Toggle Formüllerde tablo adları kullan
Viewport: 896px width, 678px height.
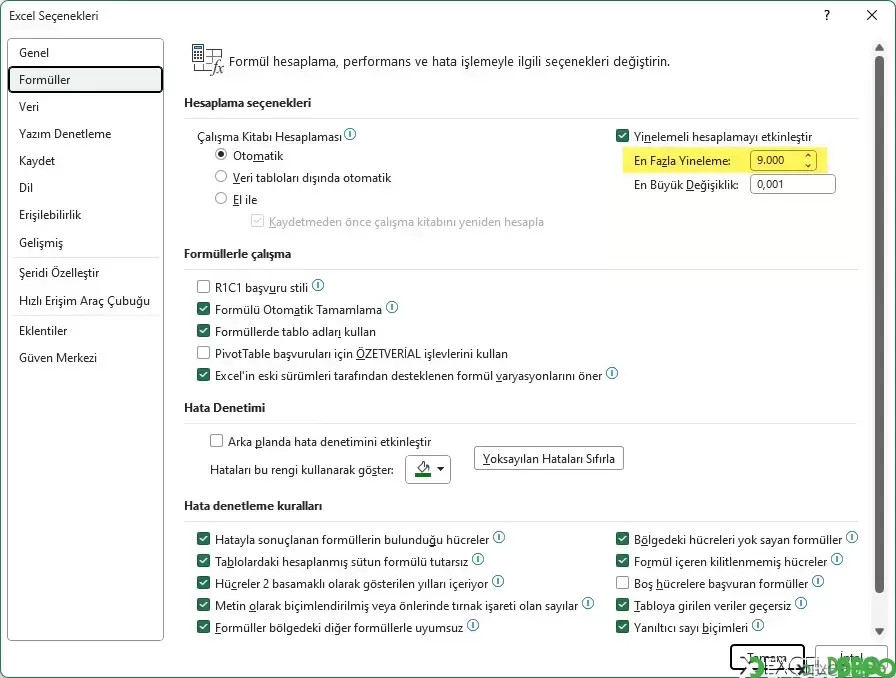click(x=203, y=331)
